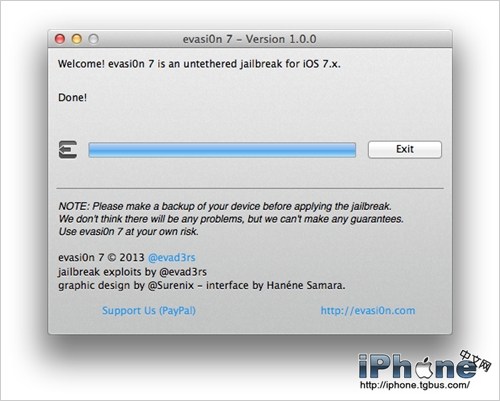This screenshot has height=401, width=500.
Task: Close the evasi0n 7 window
Action: point(60,39)
